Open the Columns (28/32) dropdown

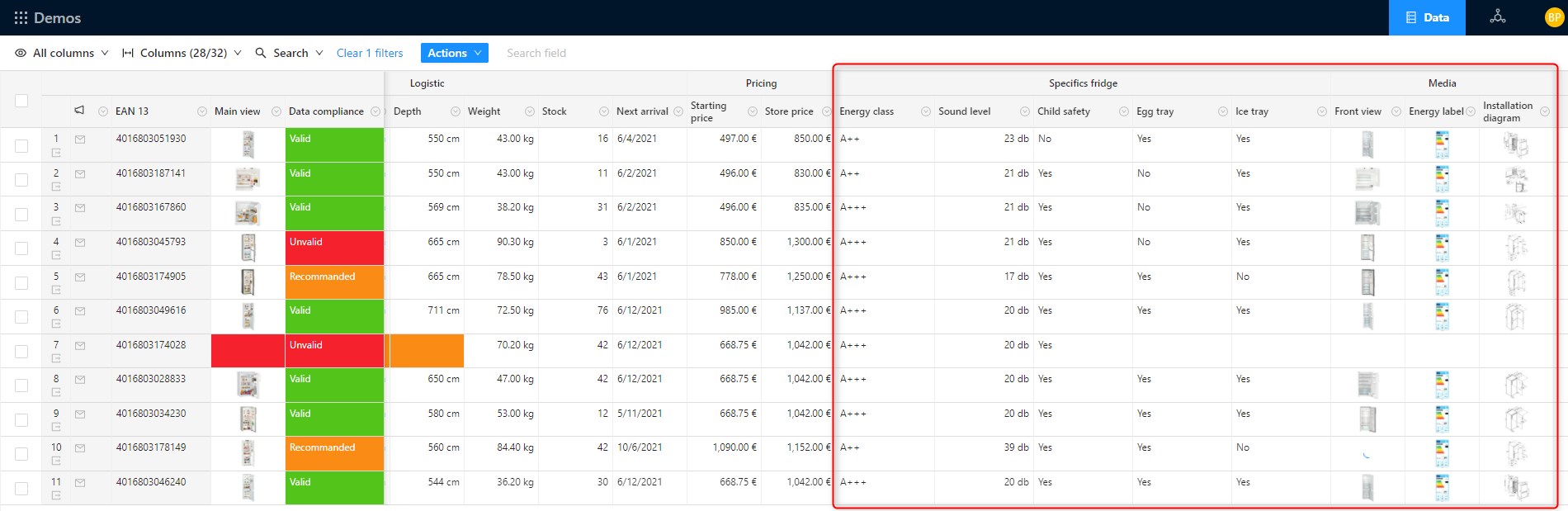182,53
